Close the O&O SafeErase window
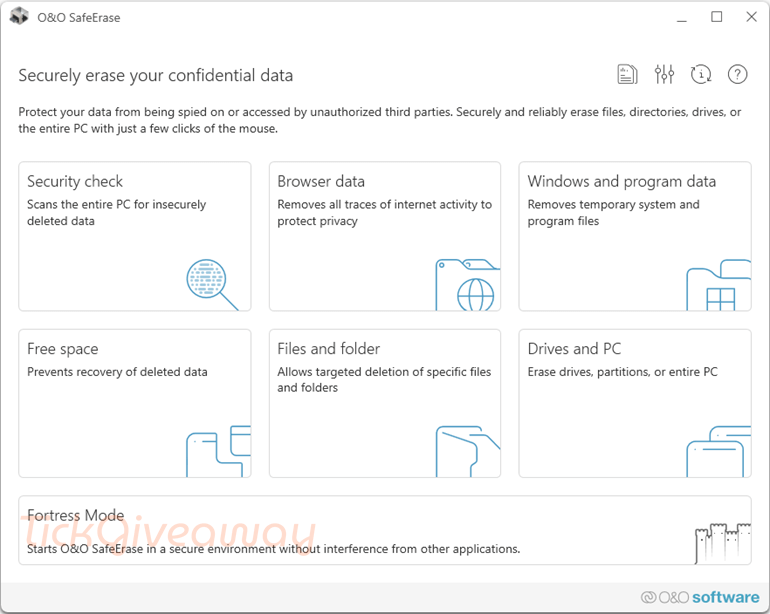Image resolution: width=770 pixels, height=614 pixels. (x=751, y=17)
